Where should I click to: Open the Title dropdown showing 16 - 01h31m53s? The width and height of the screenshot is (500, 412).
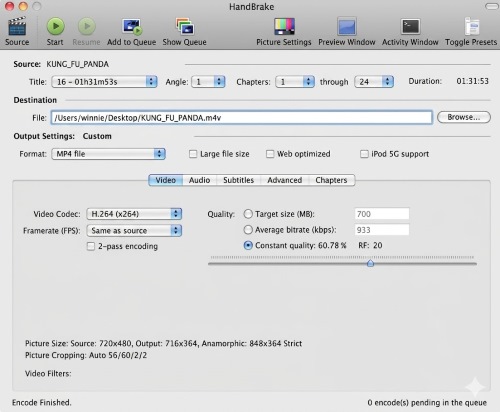(104, 82)
